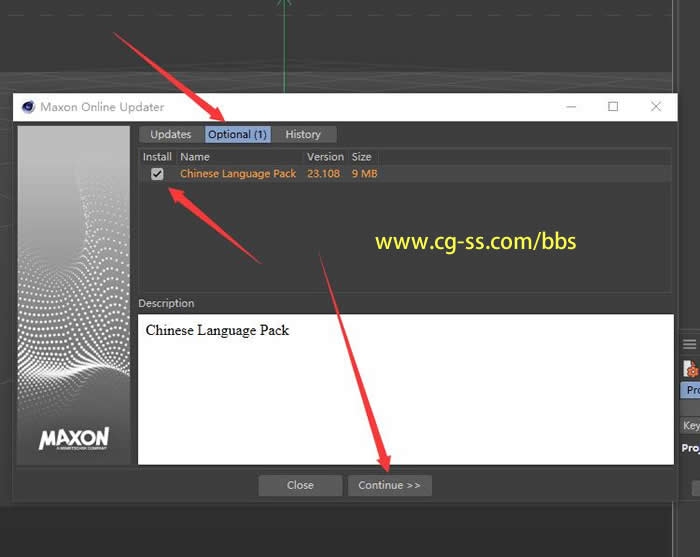Click the Cinema 4D logo in title bar
Screen dimensions: 700x557
(x=28, y=107)
